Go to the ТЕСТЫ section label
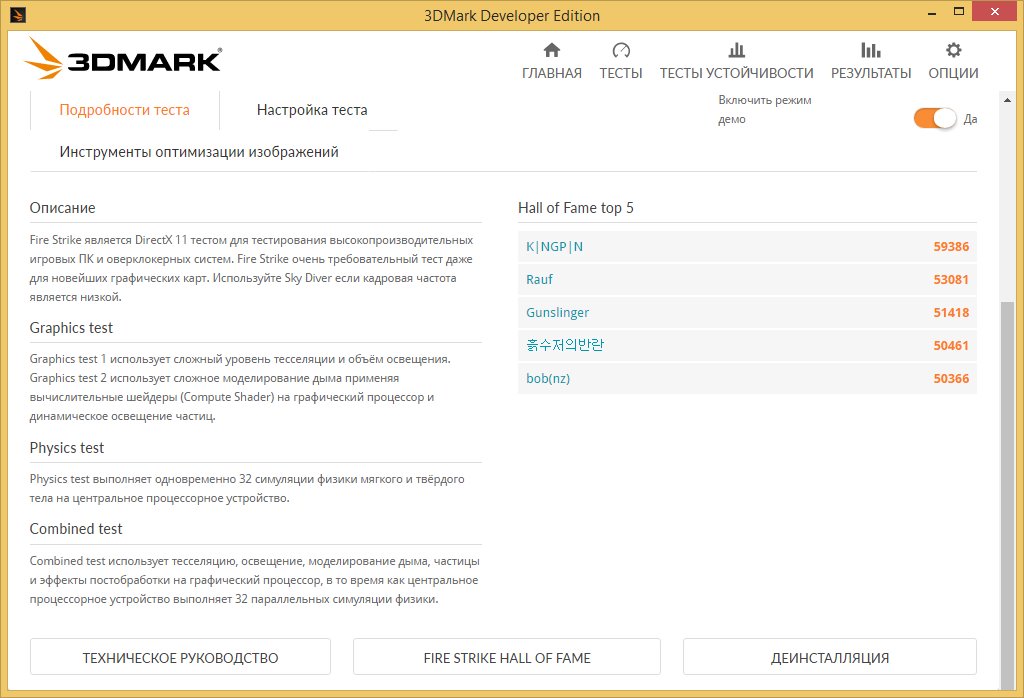The width and height of the screenshot is (1024, 698). (621, 73)
